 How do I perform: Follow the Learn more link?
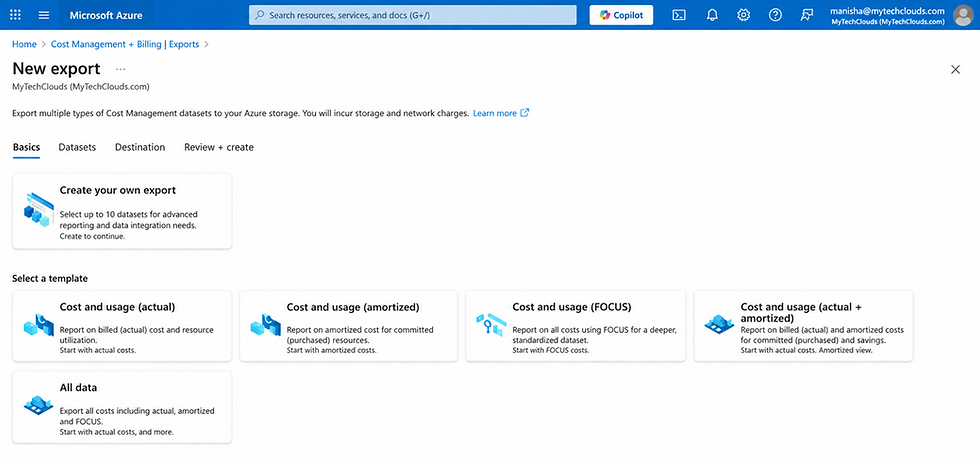point(495,113)
